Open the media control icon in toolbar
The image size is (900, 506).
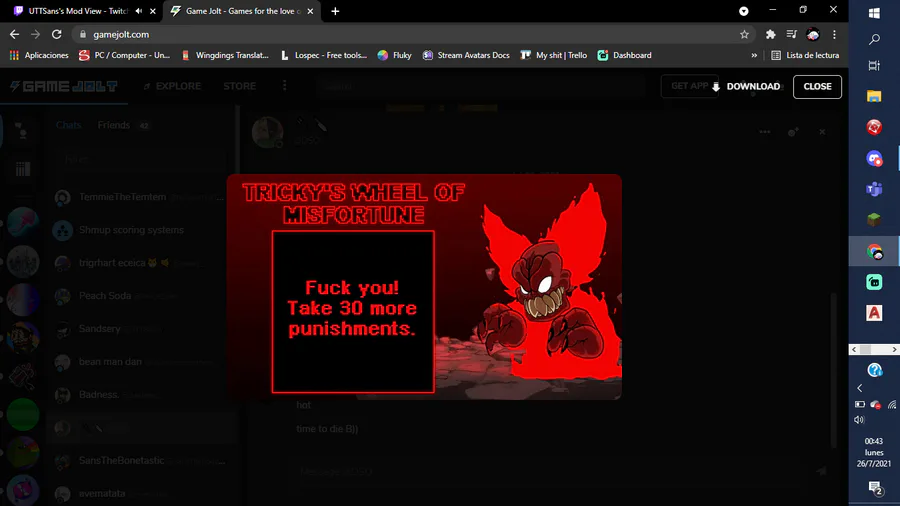click(x=792, y=34)
